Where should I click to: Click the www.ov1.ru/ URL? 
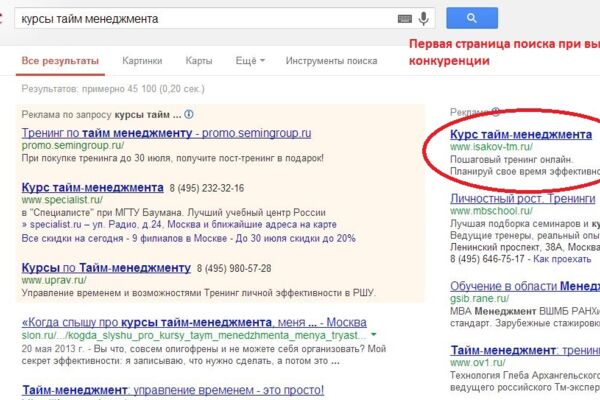478,362
